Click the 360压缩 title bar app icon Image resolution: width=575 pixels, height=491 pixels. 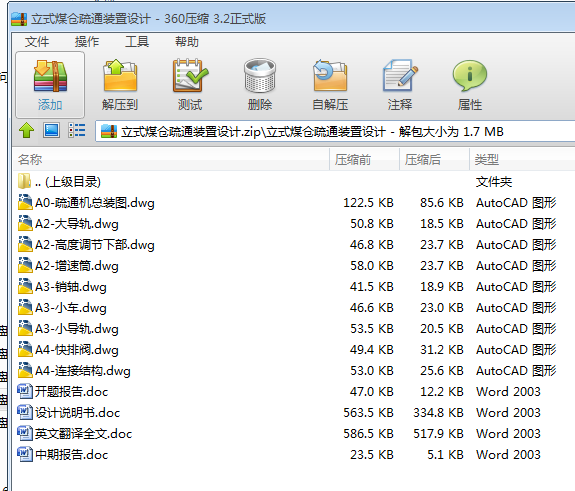(19, 19)
